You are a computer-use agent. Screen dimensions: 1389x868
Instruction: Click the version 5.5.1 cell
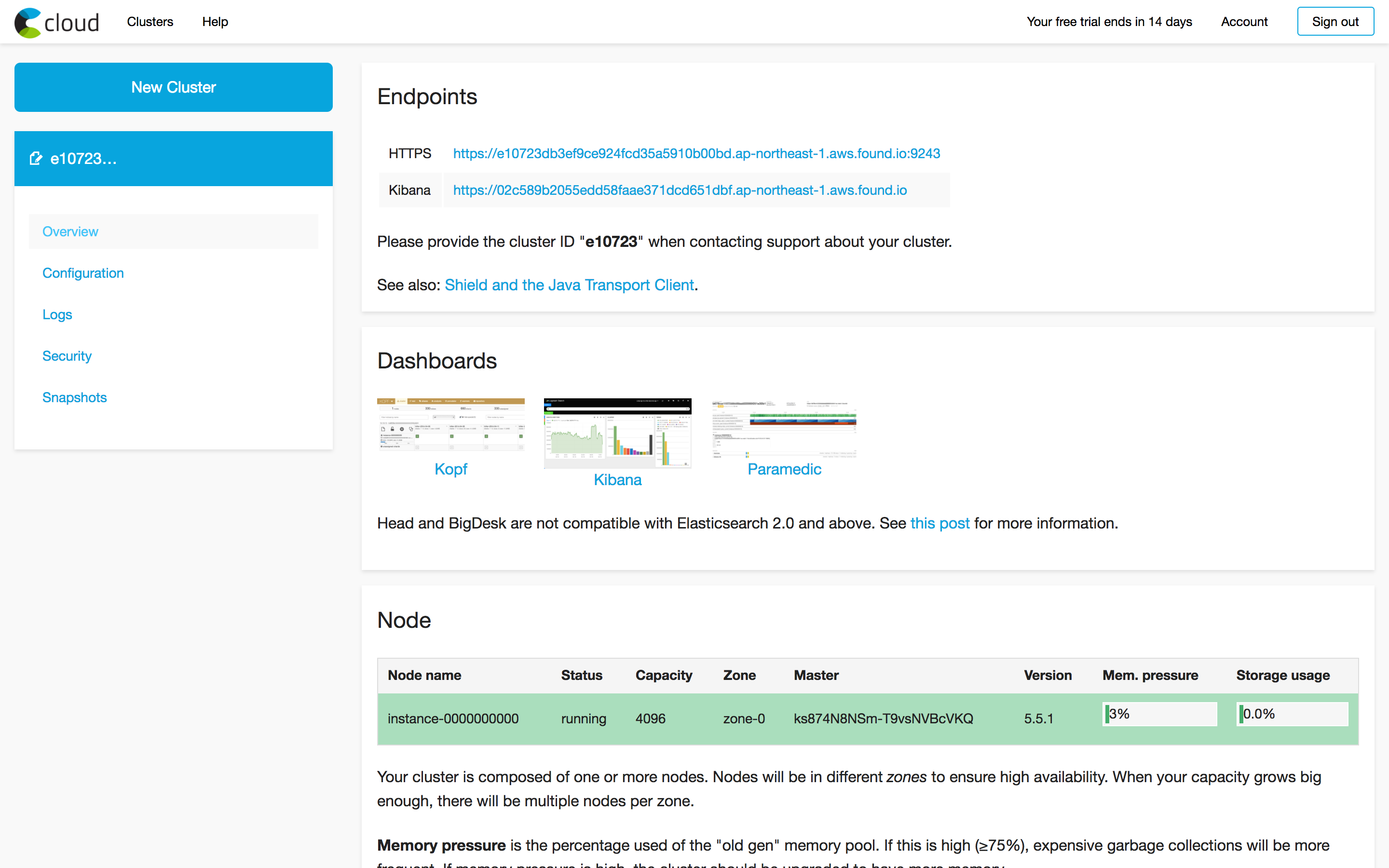click(1038, 719)
